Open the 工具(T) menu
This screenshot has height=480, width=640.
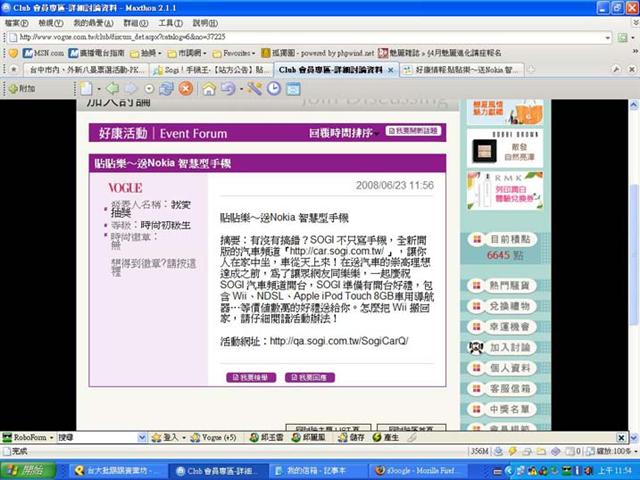click(170, 23)
